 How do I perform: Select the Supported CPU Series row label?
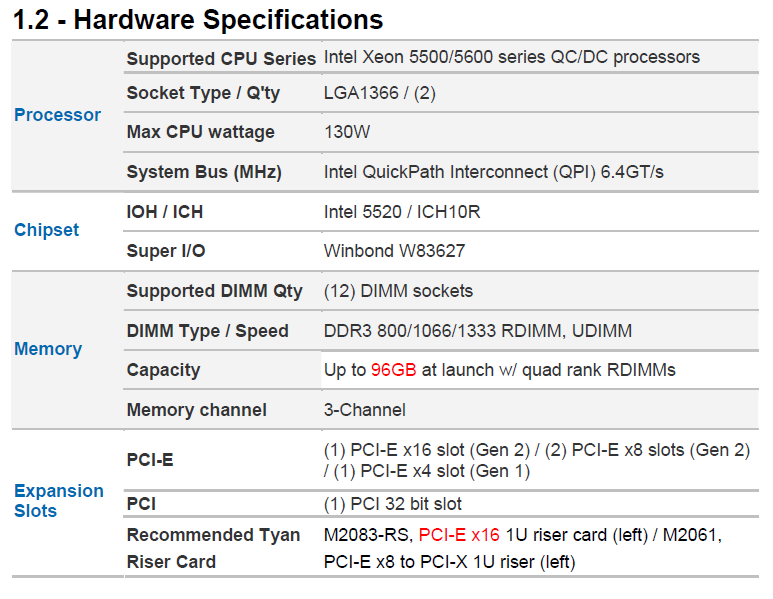pyautogui.click(x=221, y=59)
